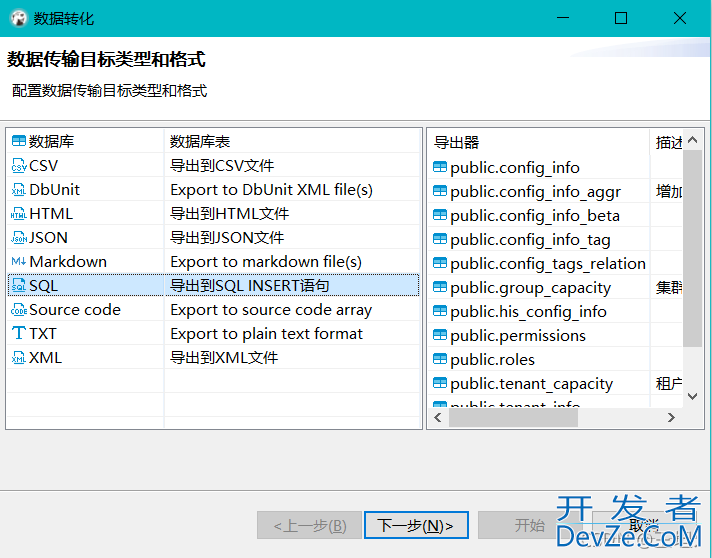
Task: Select text 导出到SQL INSERT语句
Action: [x=250, y=286]
